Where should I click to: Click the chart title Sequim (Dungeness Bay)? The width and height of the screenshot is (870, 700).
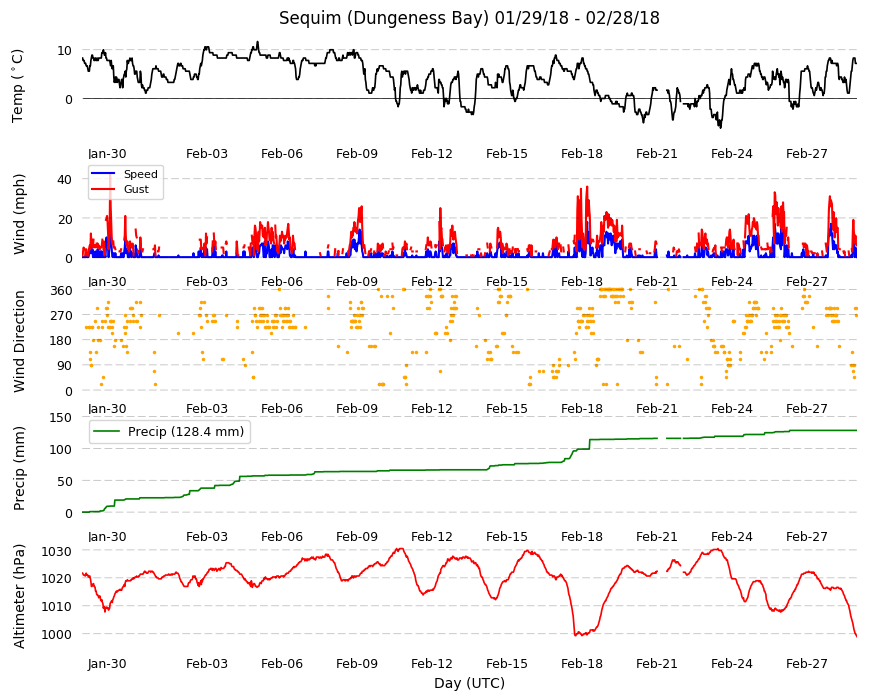point(384,18)
